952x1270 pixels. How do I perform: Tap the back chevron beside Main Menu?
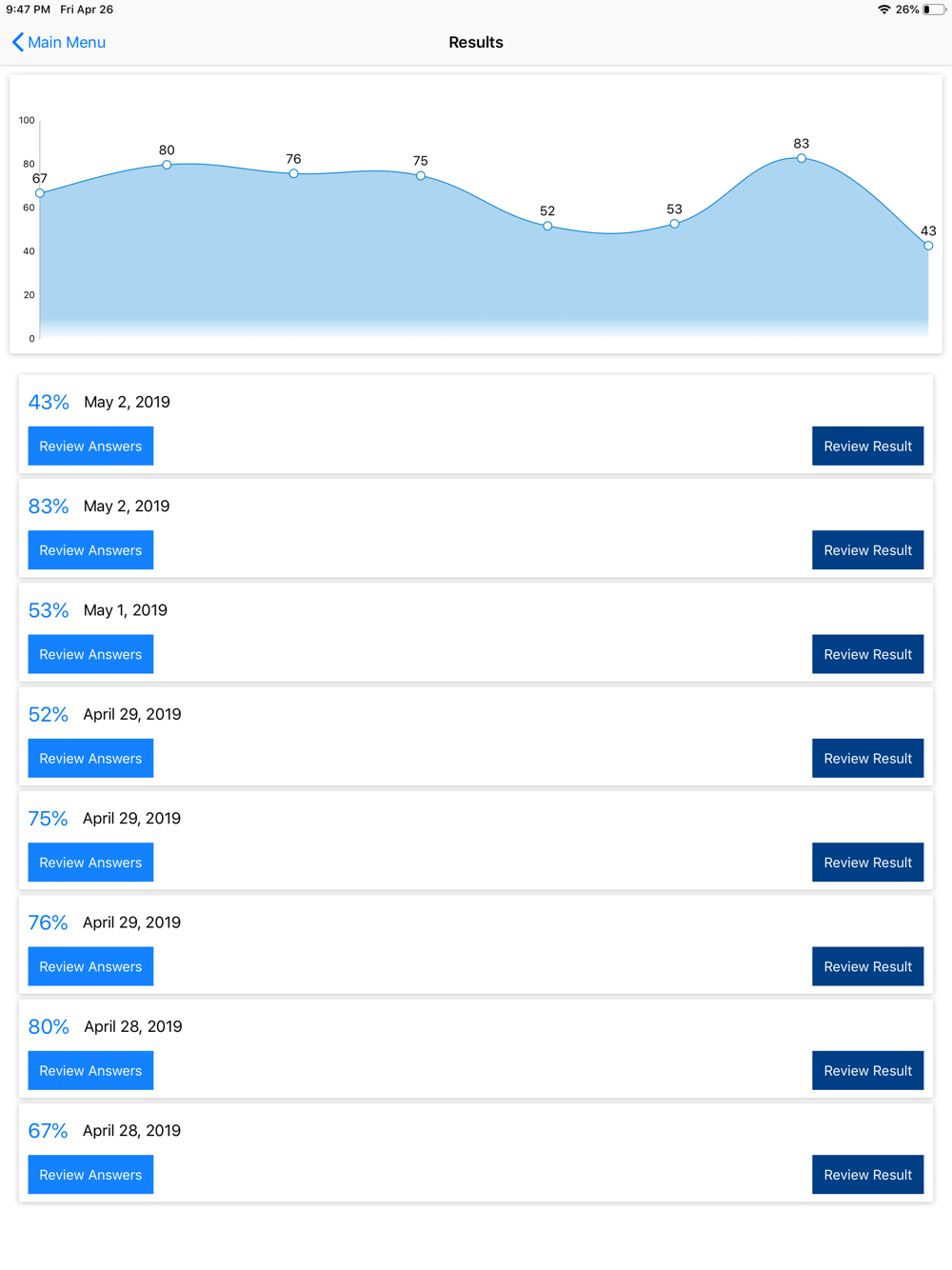click(17, 42)
